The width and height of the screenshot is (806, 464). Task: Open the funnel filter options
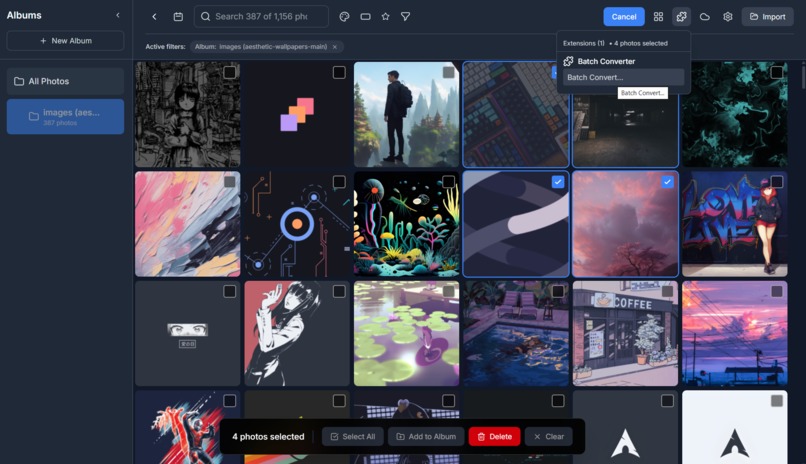point(406,16)
